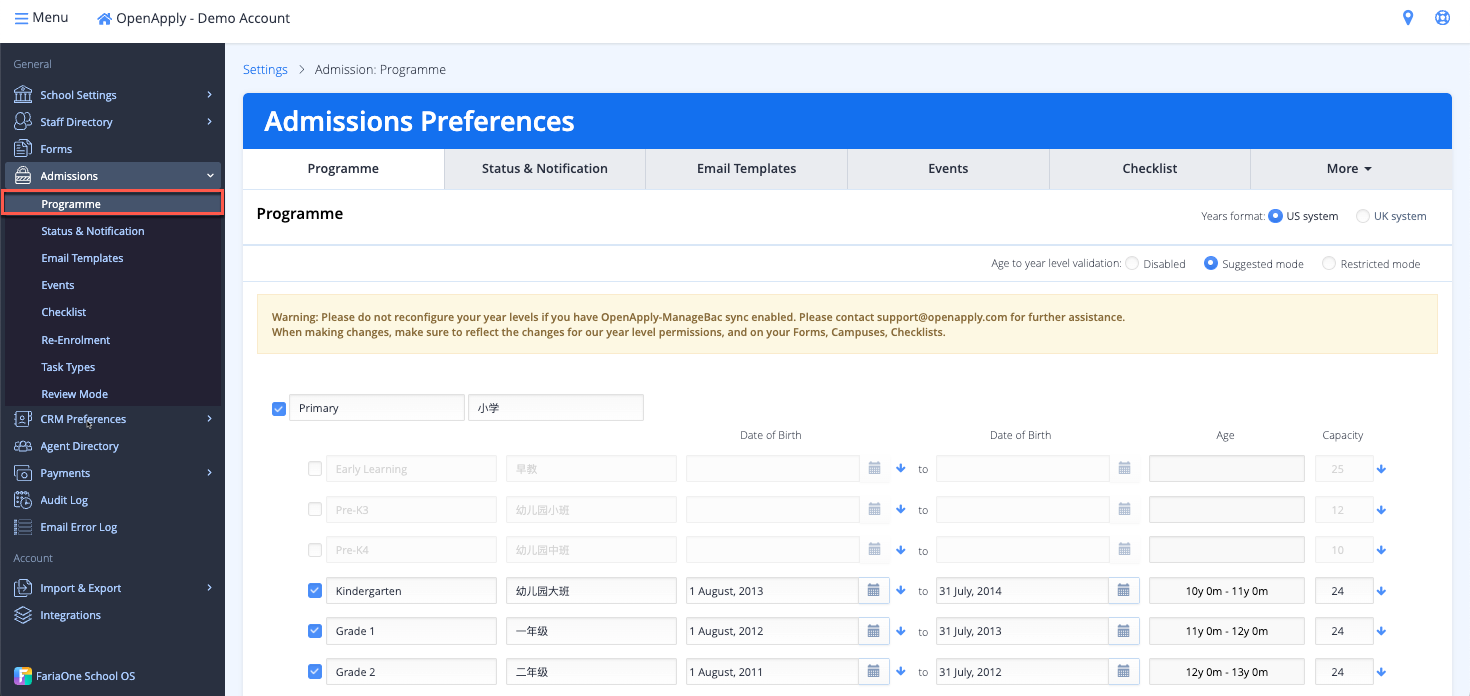Open calendar for Kindergarten end date

1123,591
